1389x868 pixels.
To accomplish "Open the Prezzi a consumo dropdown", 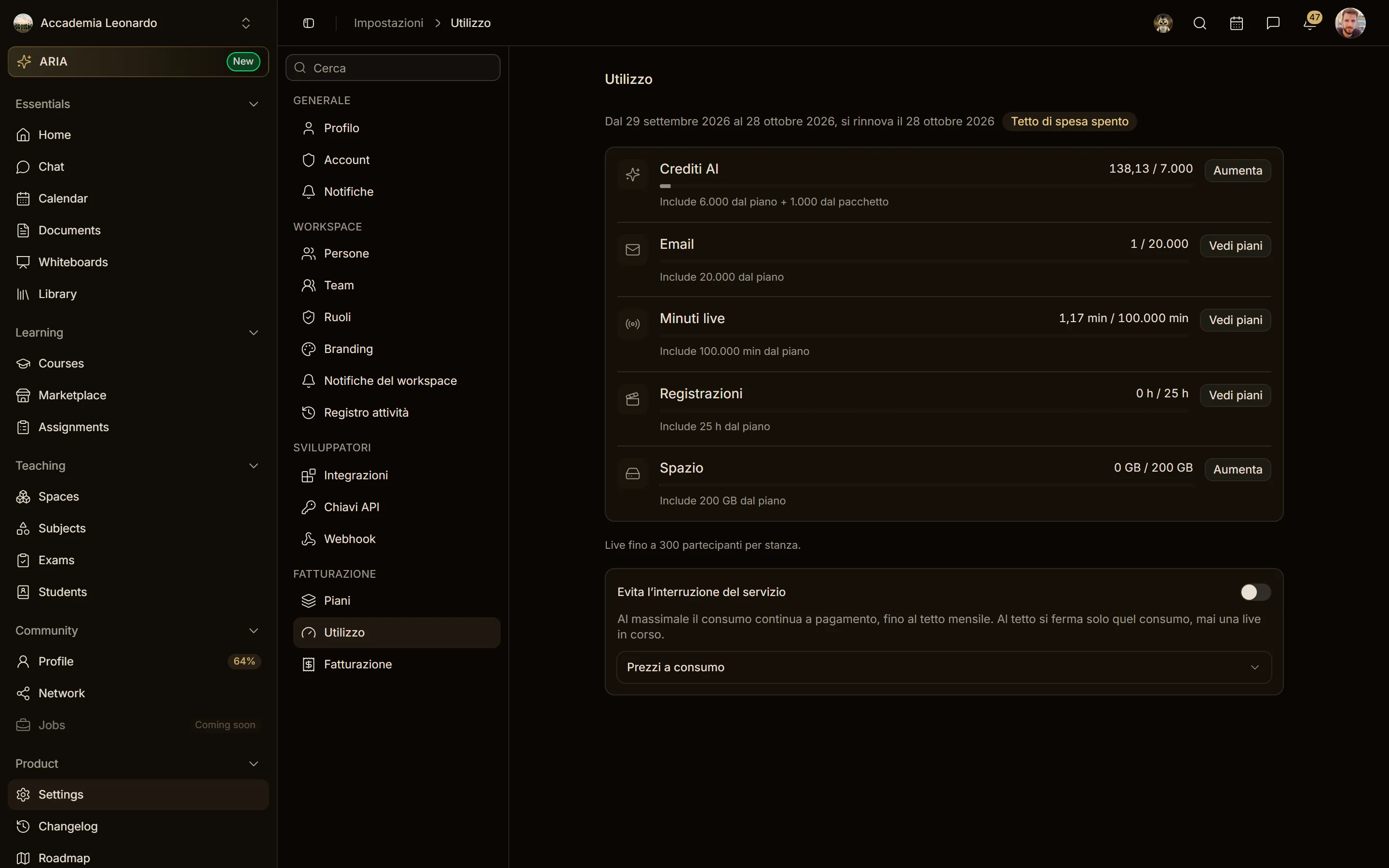I will tap(943, 667).
